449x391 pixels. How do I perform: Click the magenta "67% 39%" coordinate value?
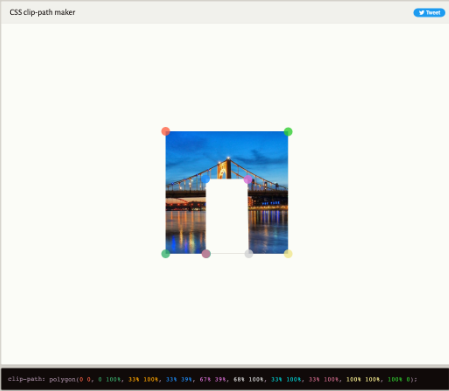point(213,379)
